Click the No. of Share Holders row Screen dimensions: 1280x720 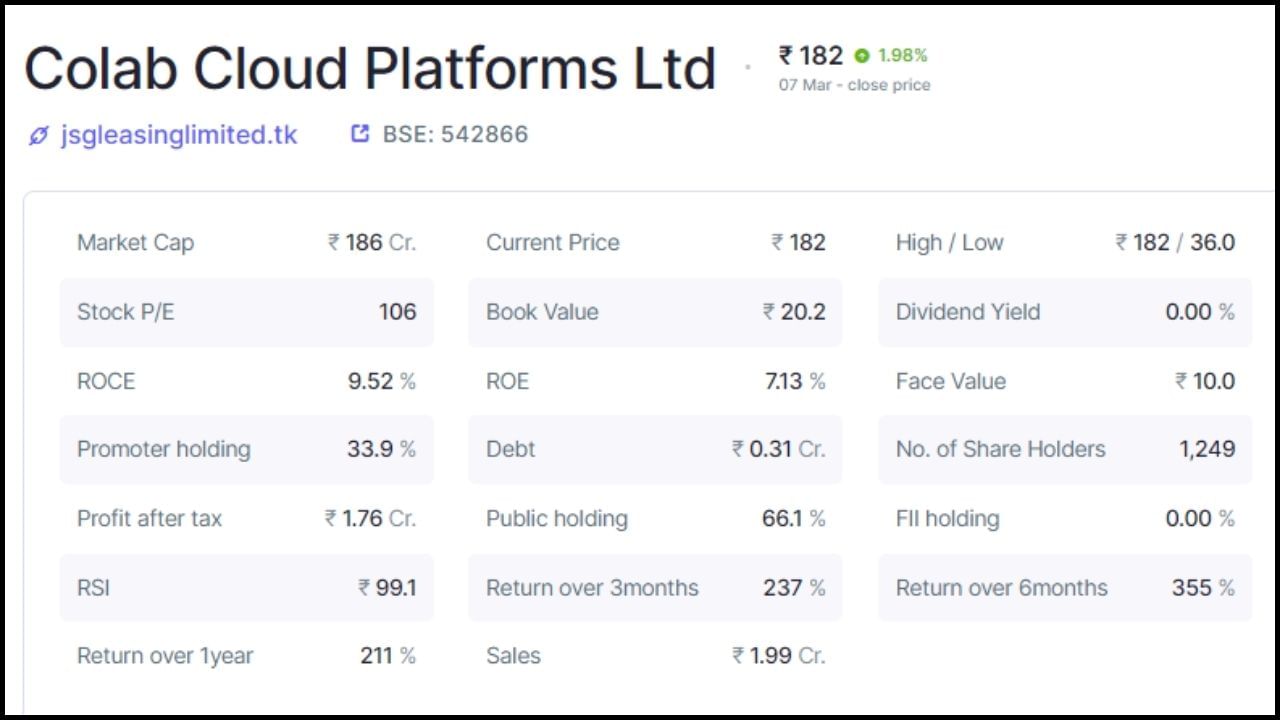click(x=1065, y=449)
